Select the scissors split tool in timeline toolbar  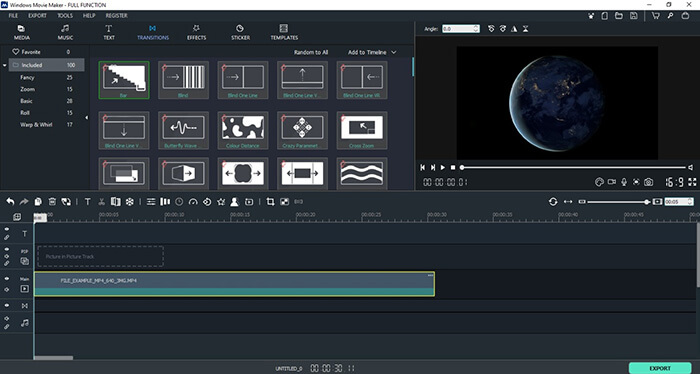[102, 202]
